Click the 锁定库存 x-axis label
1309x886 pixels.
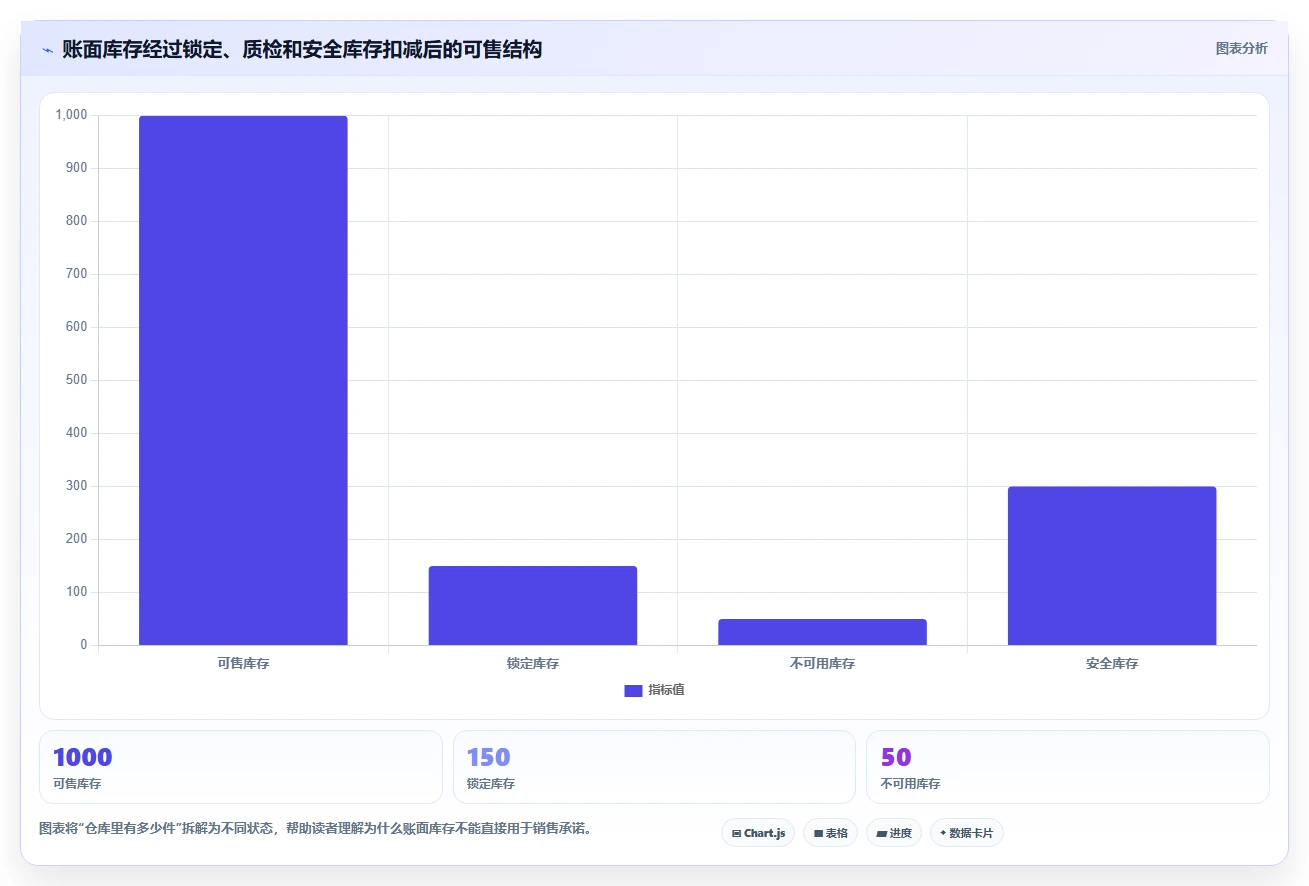(x=533, y=663)
